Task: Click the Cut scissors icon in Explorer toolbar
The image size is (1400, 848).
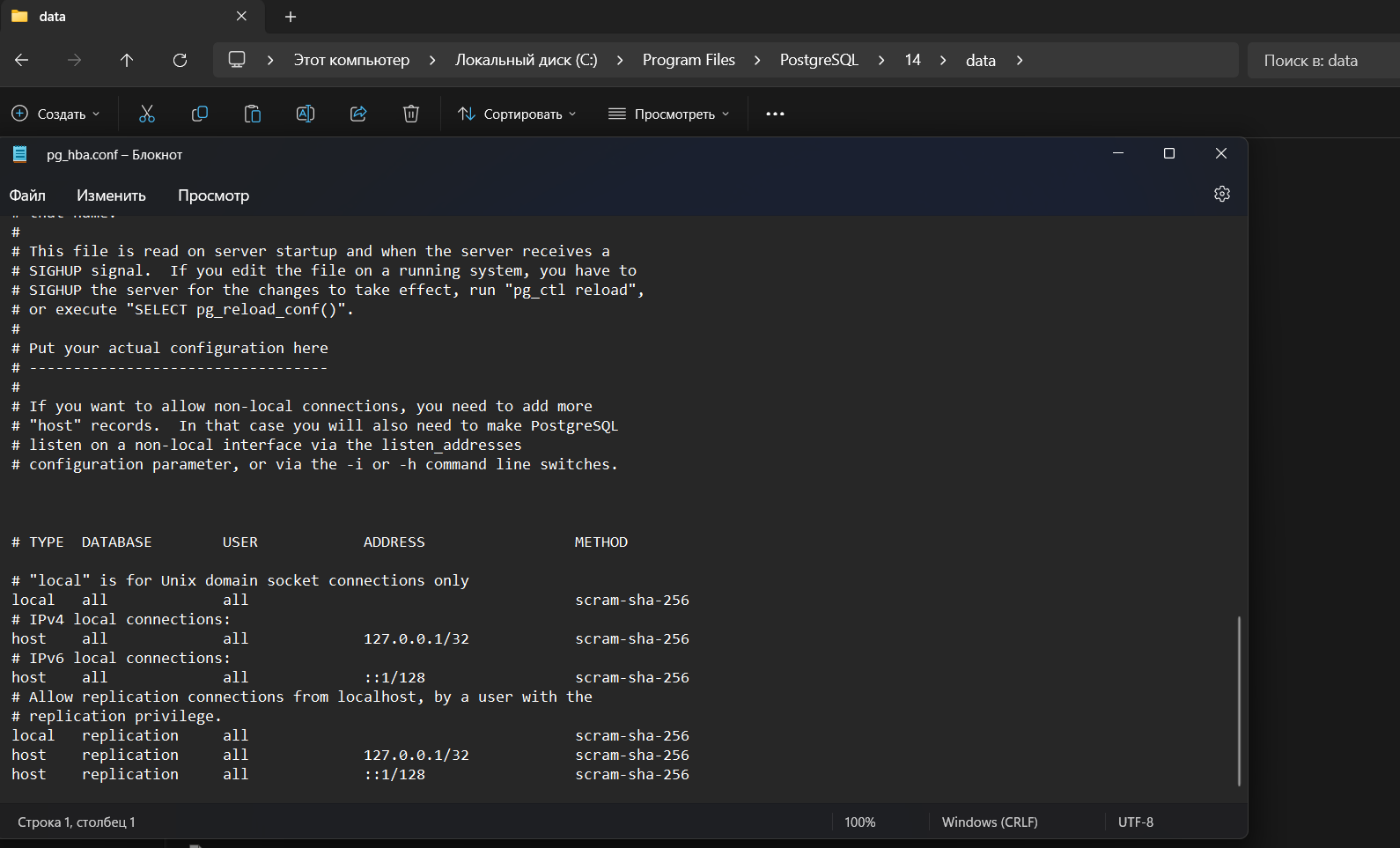Action: coord(146,114)
